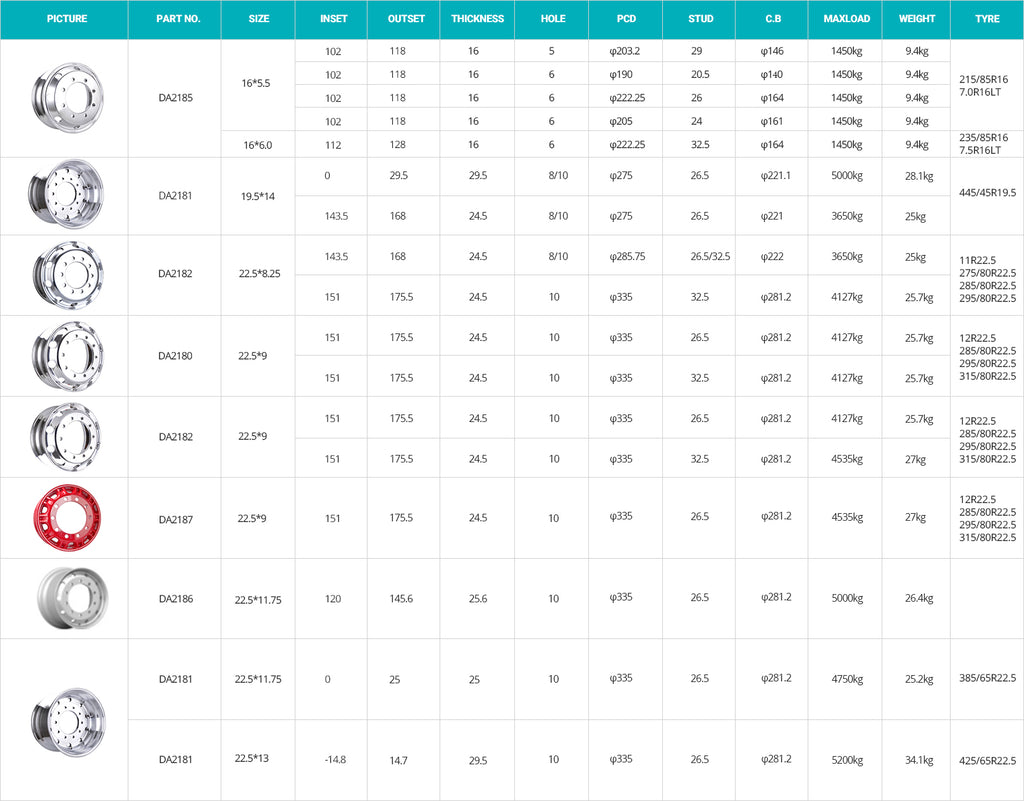Viewport: 1024px width, 801px height.
Task: Select the 425/65R22.5 tyre cell
Action: (986, 759)
